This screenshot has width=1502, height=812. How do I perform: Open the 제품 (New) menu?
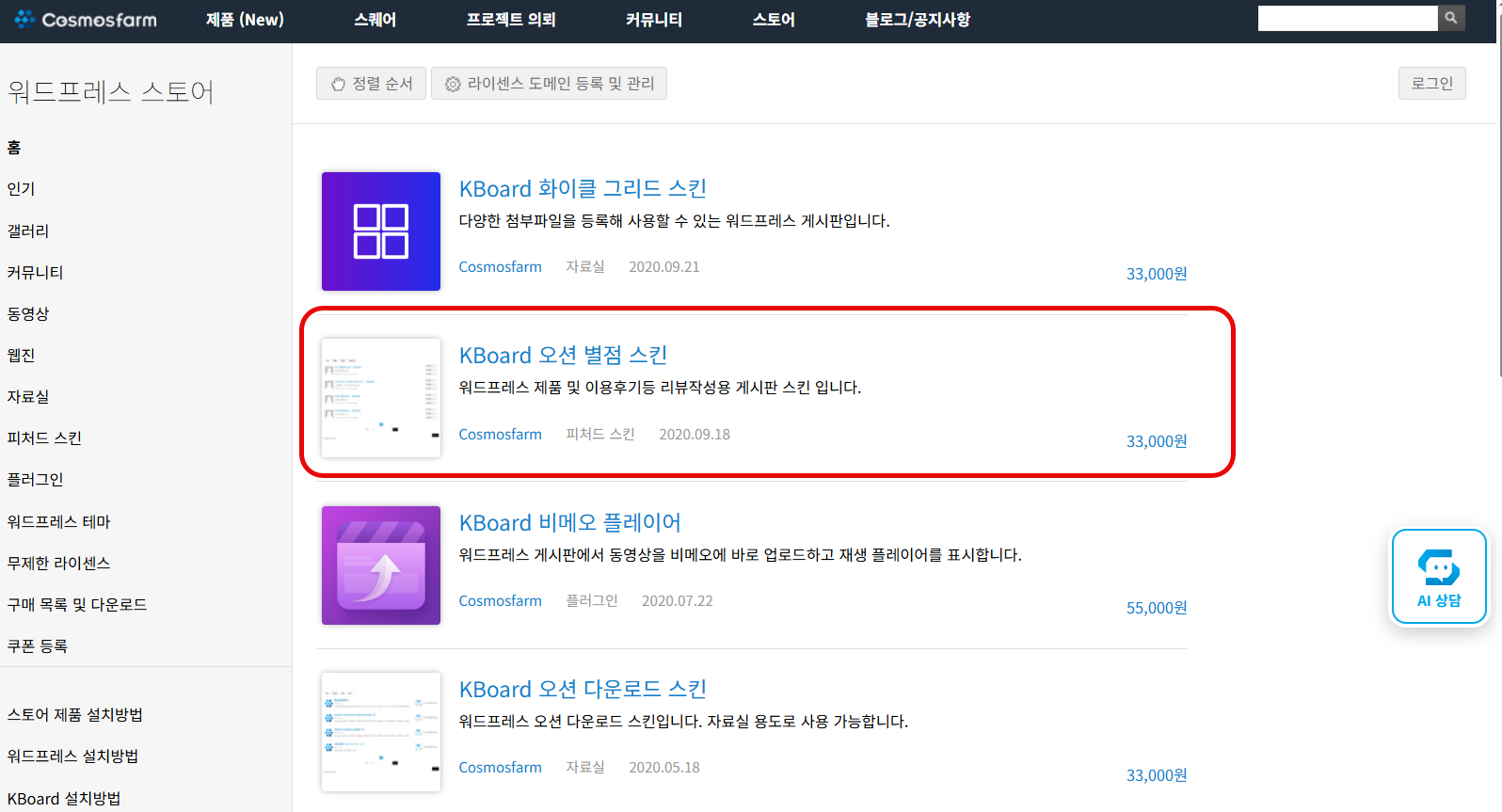[245, 20]
